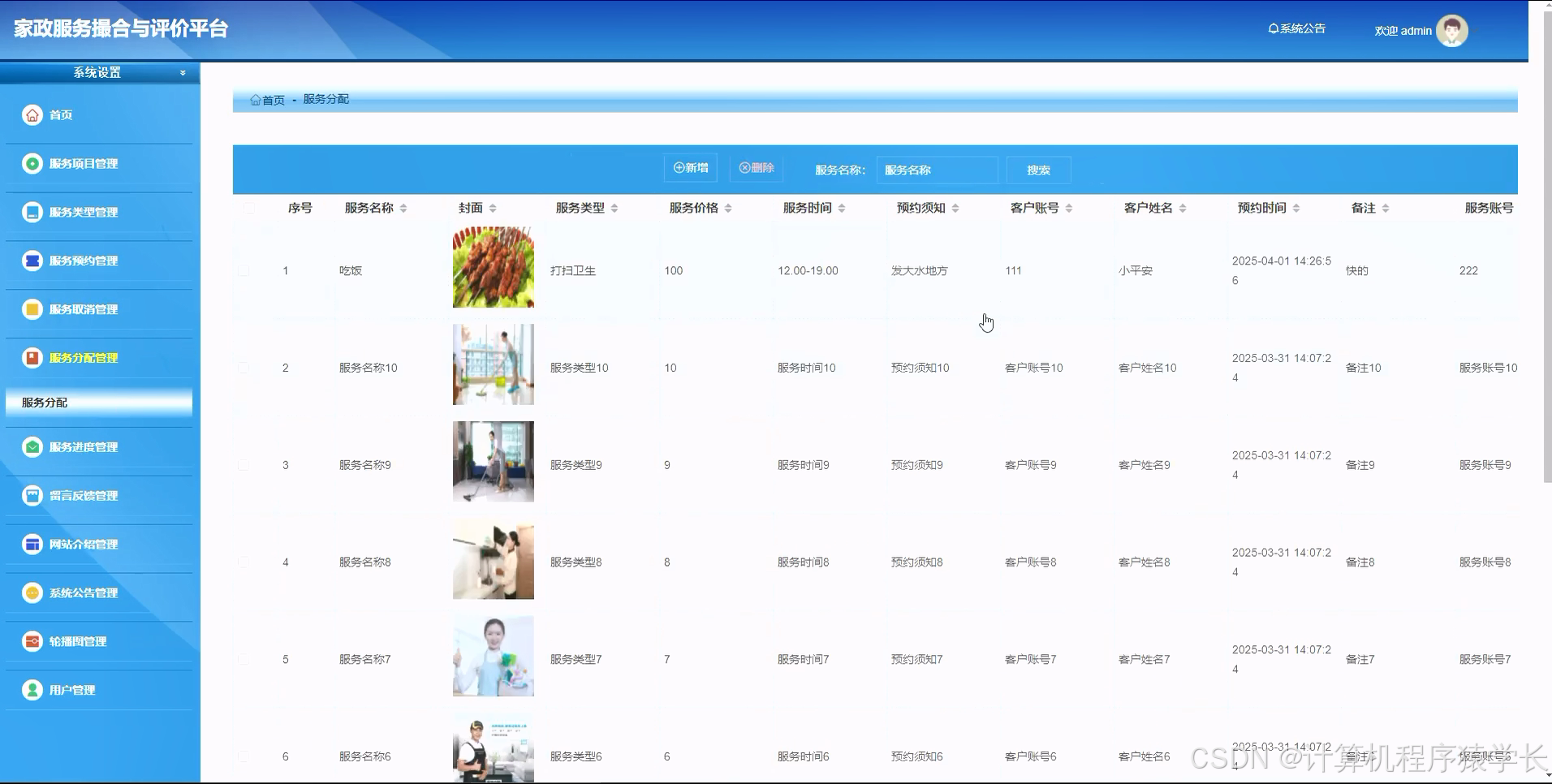This screenshot has height=784, width=1552.
Task: Click the cell text 发大水地方
Action: point(920,271)
